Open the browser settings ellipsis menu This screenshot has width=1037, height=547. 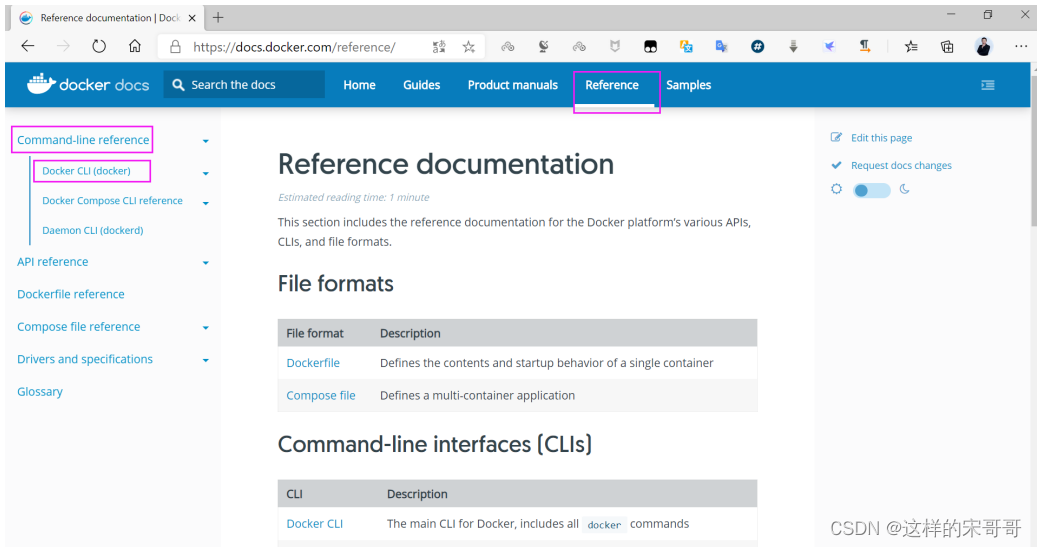(x=1020, y=46)
